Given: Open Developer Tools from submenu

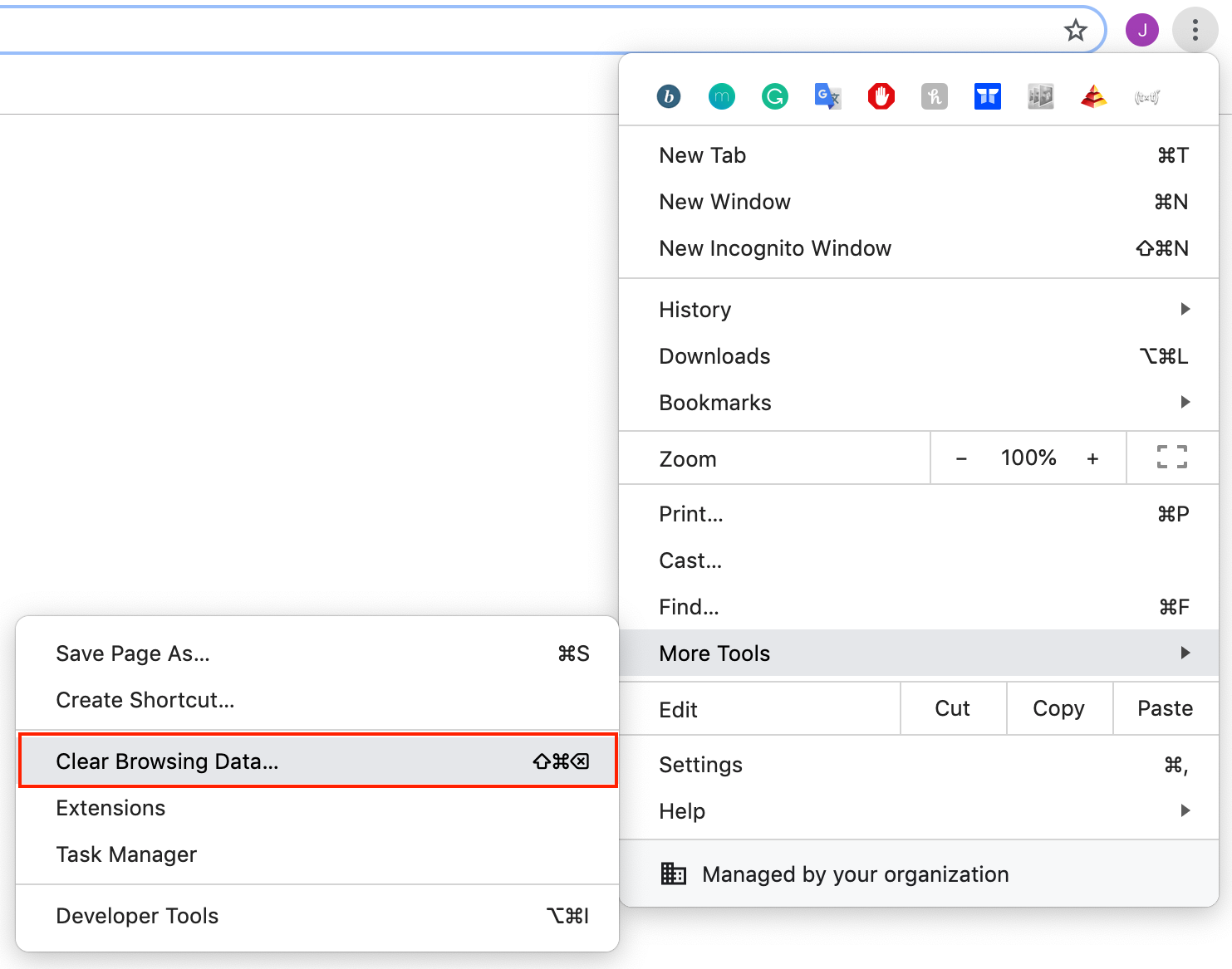Looking at the screenshot, I should (x=317, y=916).
